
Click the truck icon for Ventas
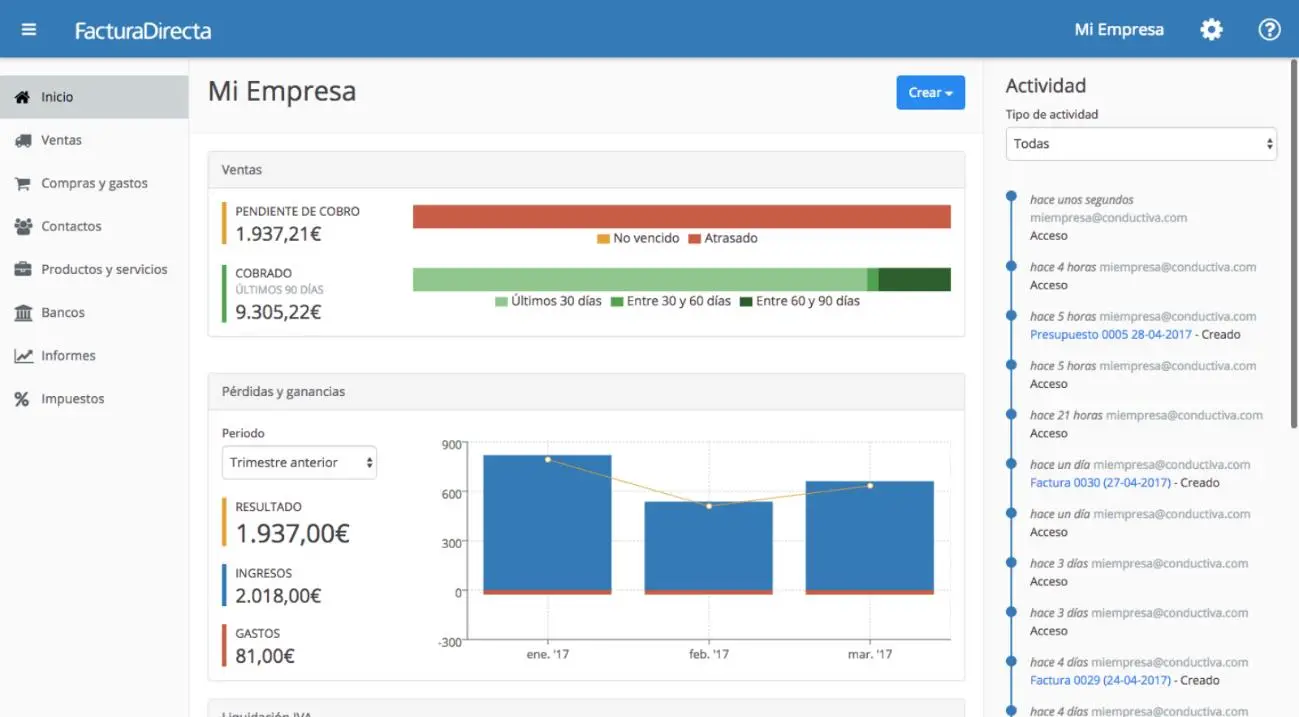pyautogui.click(x=23, y=141)
